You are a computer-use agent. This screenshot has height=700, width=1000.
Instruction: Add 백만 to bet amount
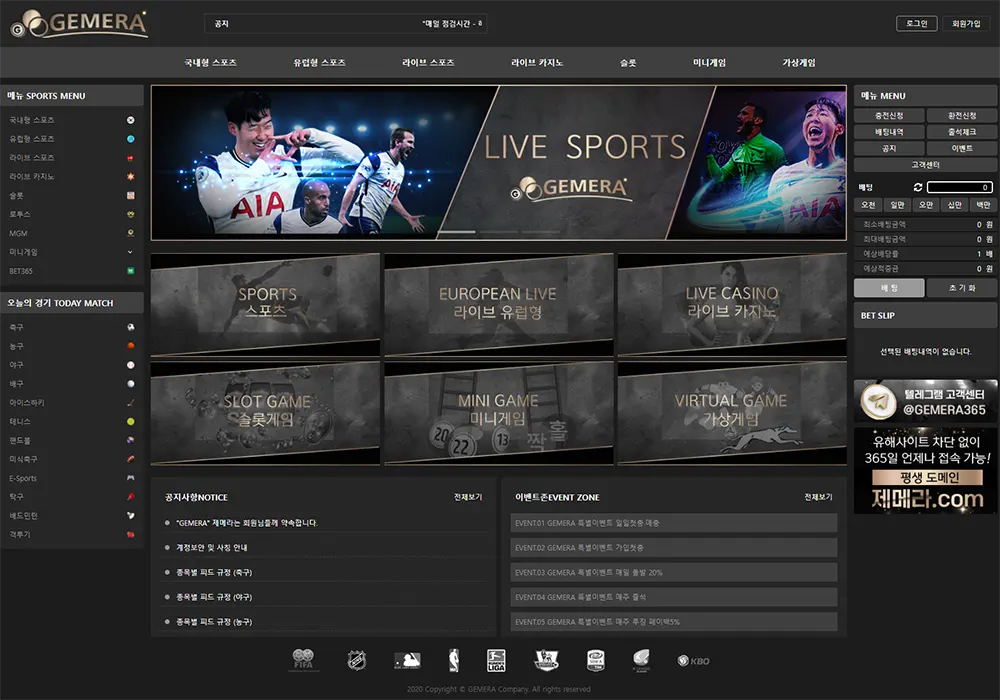[983, 205]
